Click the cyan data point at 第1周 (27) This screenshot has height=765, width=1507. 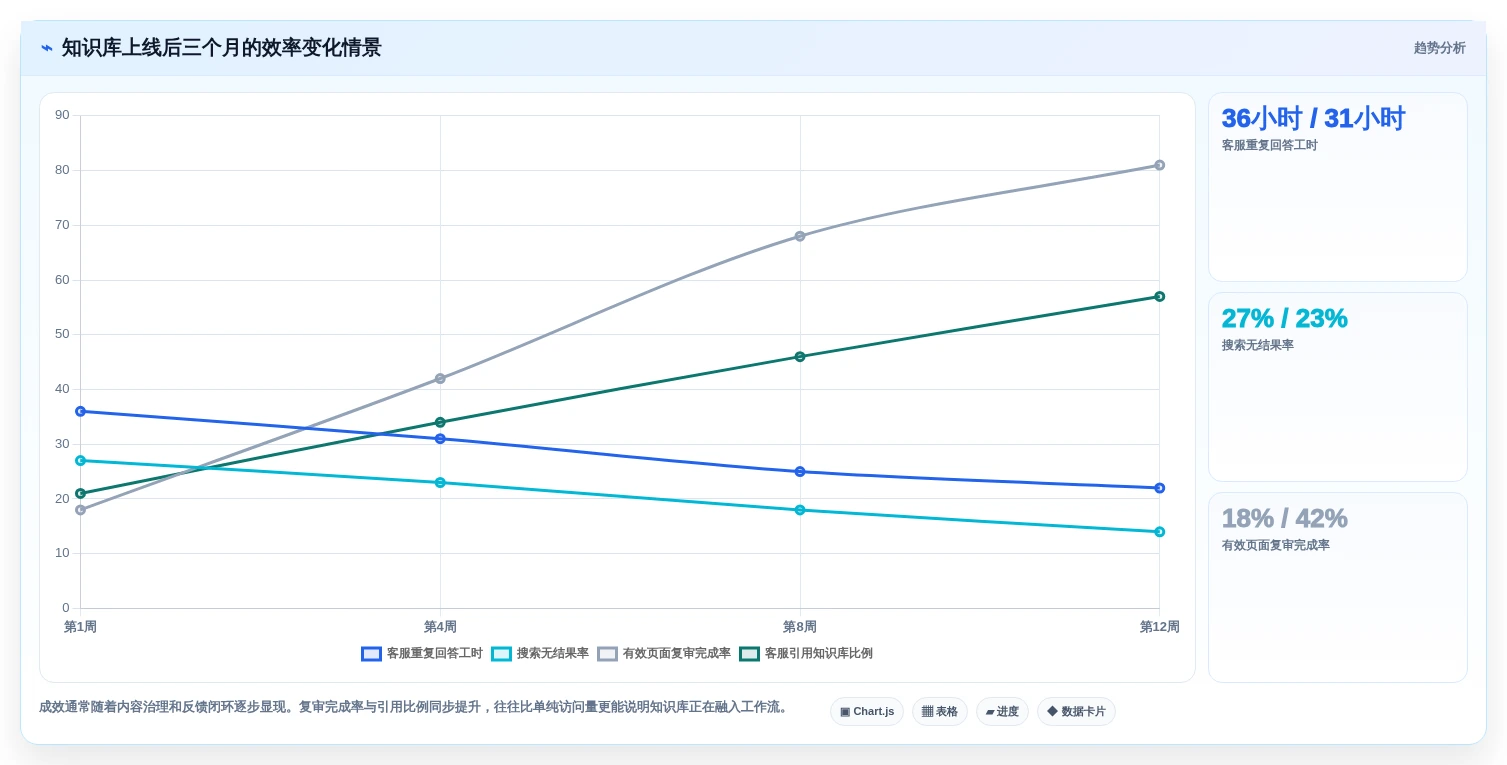pyautogui.click(x=81, y=461)
